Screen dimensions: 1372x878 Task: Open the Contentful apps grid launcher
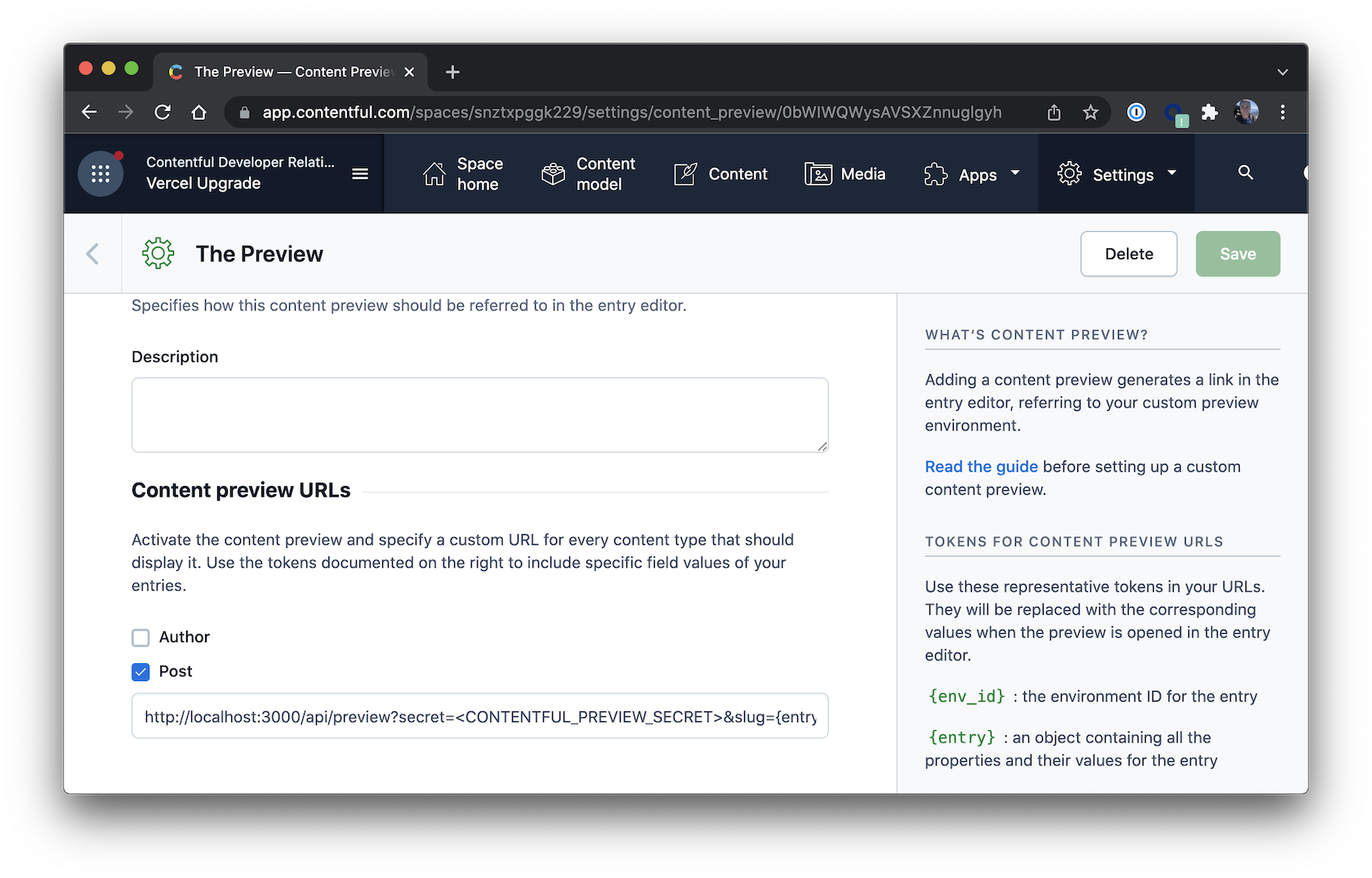click(x=100, y=174)
